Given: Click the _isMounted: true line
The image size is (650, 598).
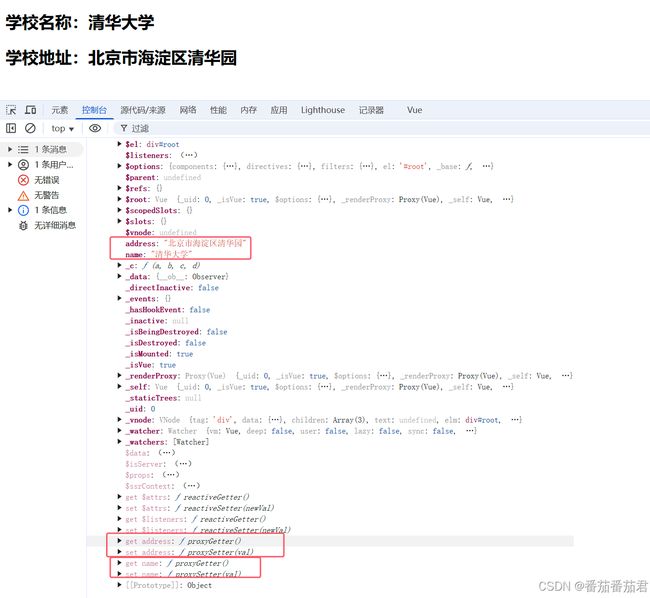Looking at the screenshot, I should tap(161, 354).
